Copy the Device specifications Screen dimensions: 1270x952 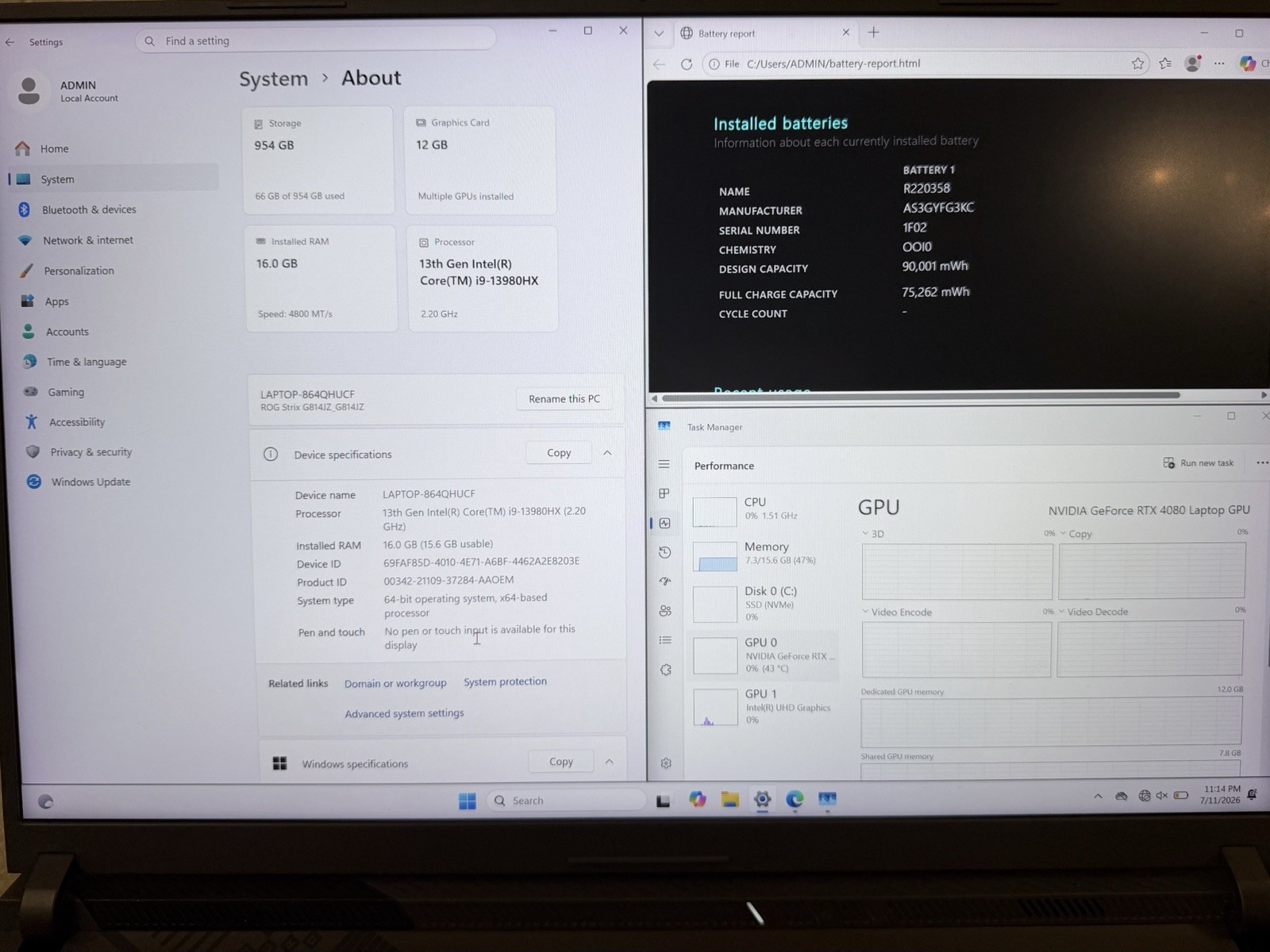[x=559, y=453]
